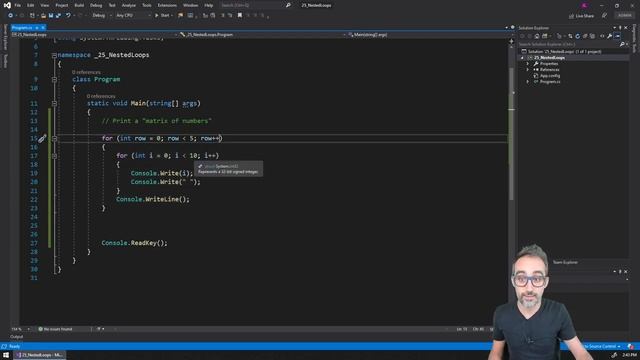Click the Navigate Backward toolbar icon
The image size is (640, 360).
(x=10, y=16)
